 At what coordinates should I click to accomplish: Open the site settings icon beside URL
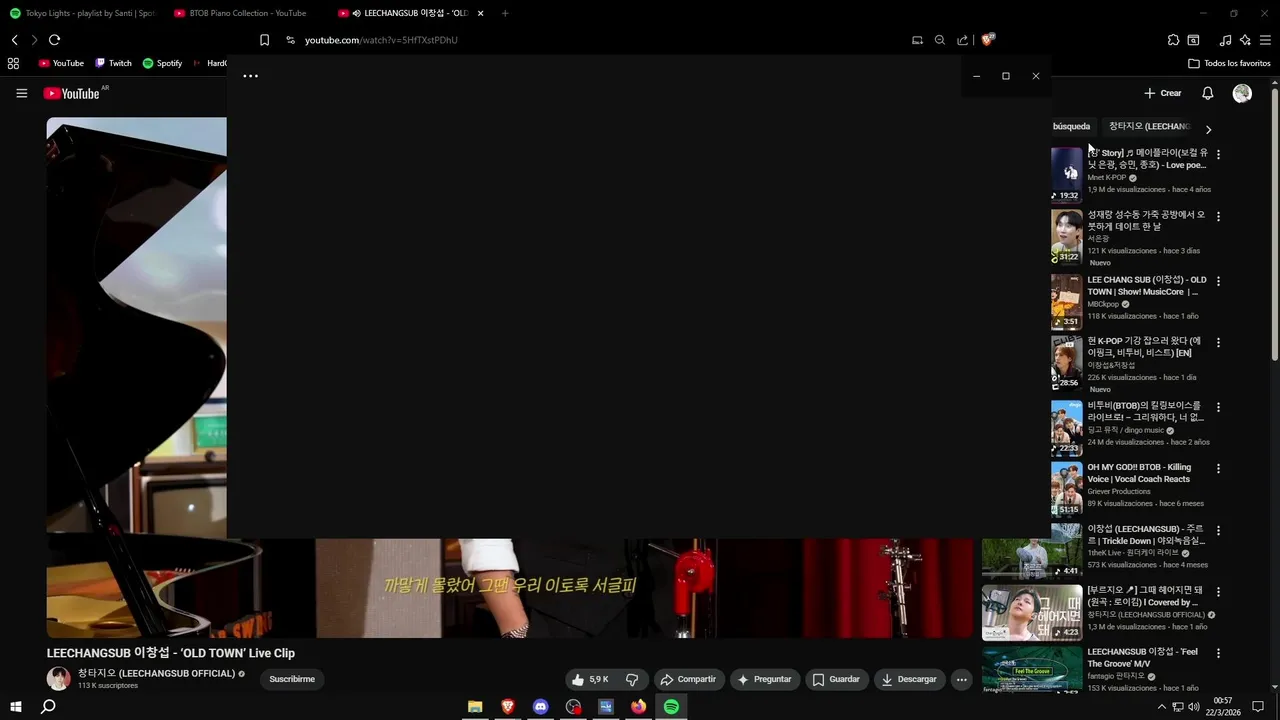click(290, 40)
